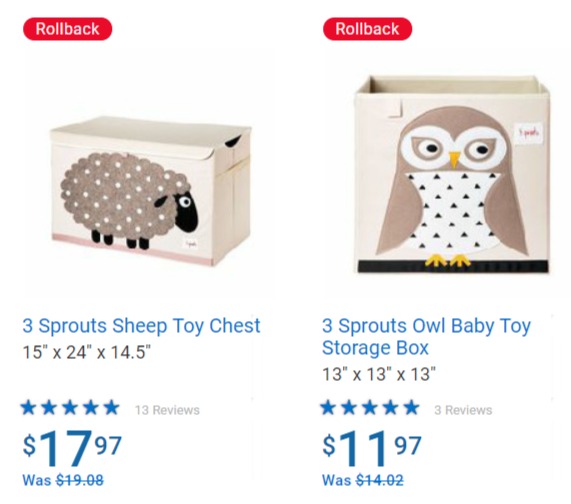Image resolution: width=571 pixels, height=504 pixels.
Task: Click the fifth star of sheep chest rating
Action: [111, 407]
